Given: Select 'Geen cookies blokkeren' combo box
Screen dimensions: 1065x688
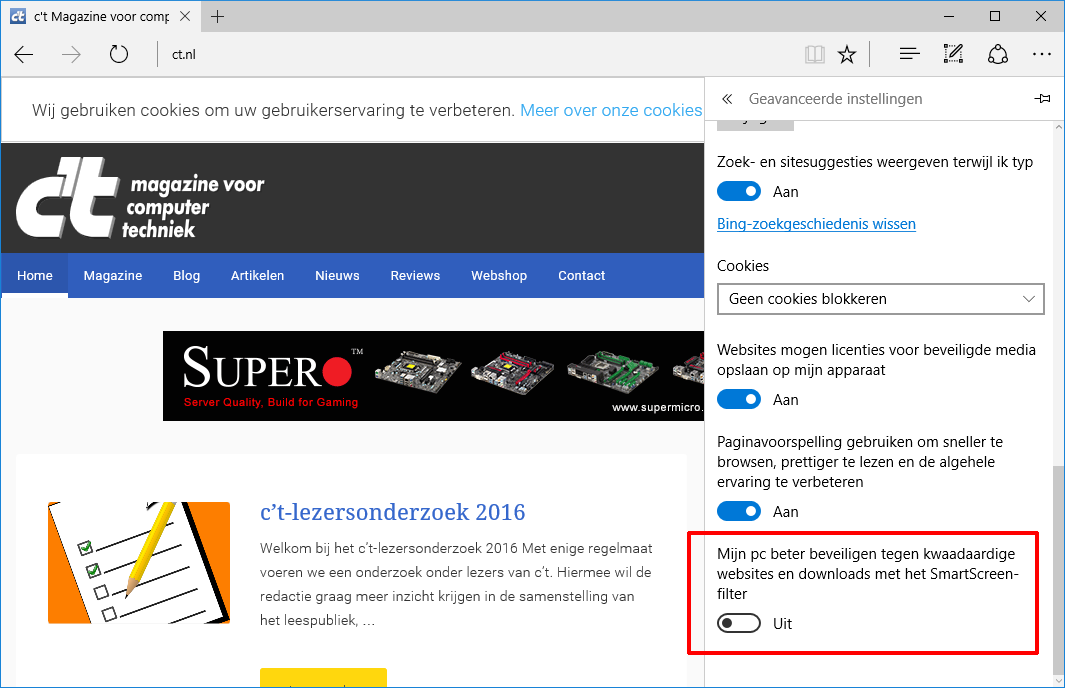Looking at the screenshot, I should pos(880,298).
